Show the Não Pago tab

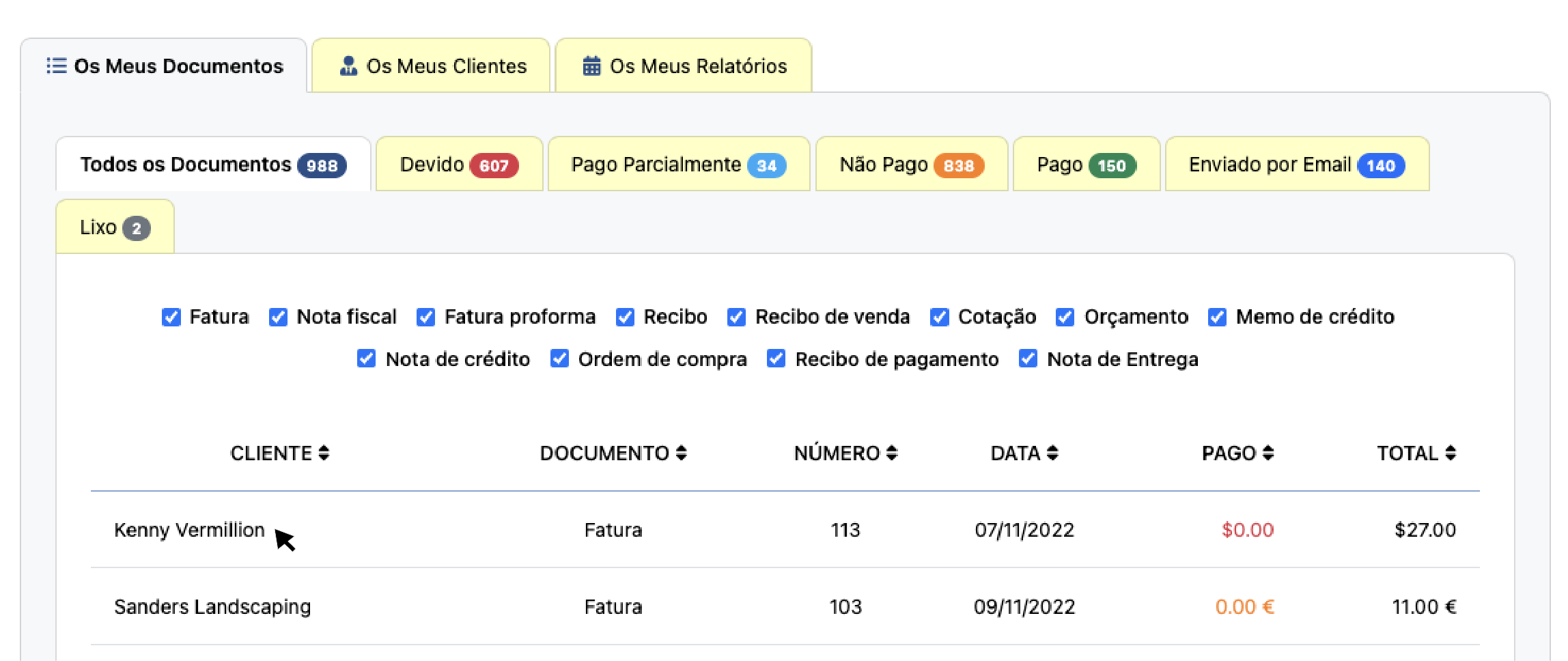point(912,165)
